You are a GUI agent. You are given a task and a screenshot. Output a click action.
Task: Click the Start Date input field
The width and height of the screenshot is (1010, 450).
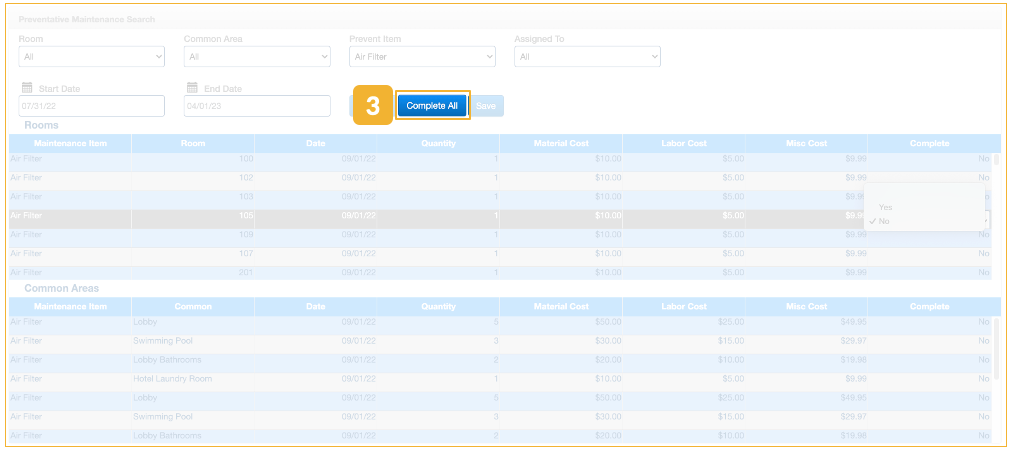[91, 106]
